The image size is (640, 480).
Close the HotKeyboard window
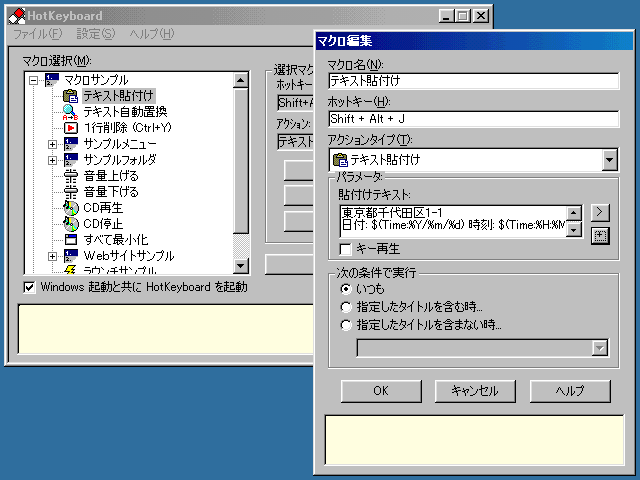pos(481,16)
